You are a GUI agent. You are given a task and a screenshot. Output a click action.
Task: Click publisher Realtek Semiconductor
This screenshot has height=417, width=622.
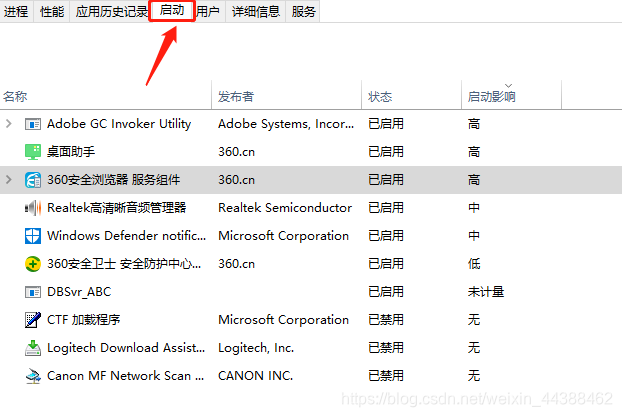(285, 208)
